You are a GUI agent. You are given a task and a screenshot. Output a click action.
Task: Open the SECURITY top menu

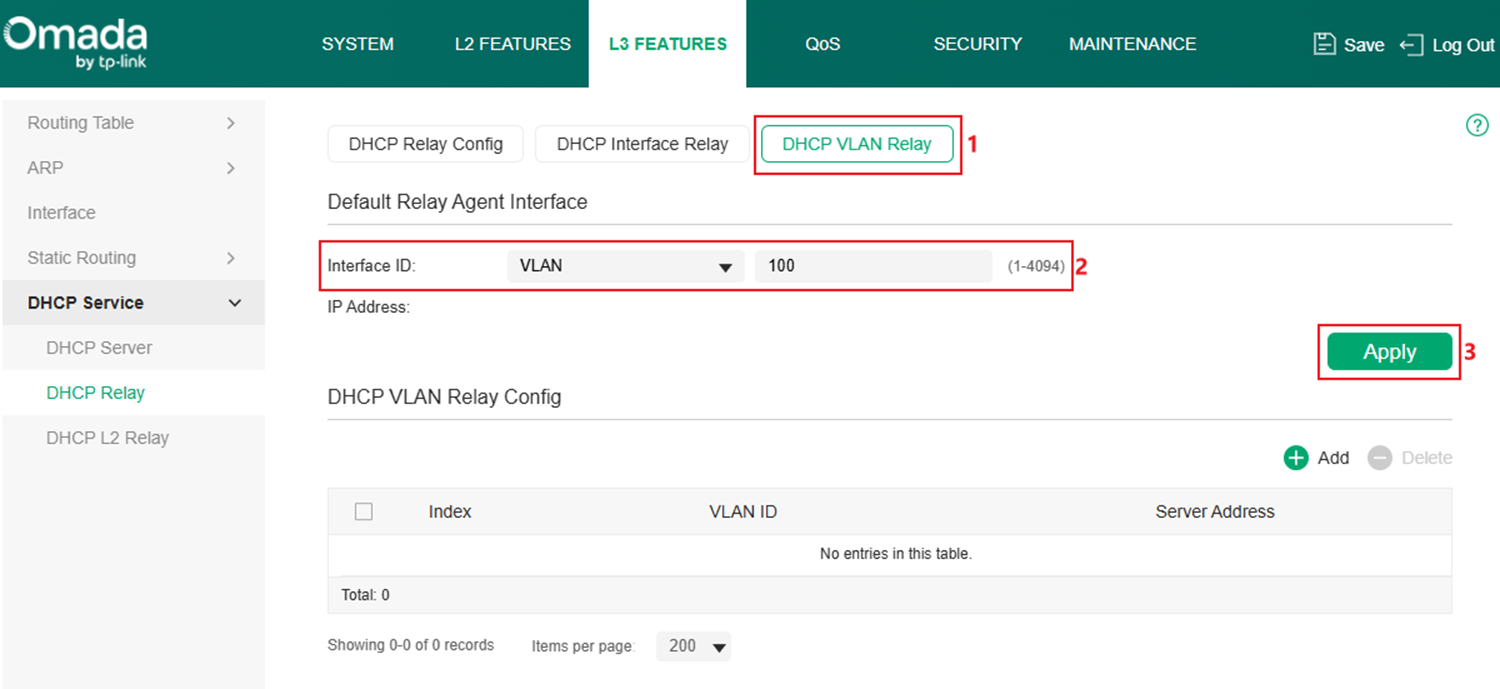tap(978, 44)
